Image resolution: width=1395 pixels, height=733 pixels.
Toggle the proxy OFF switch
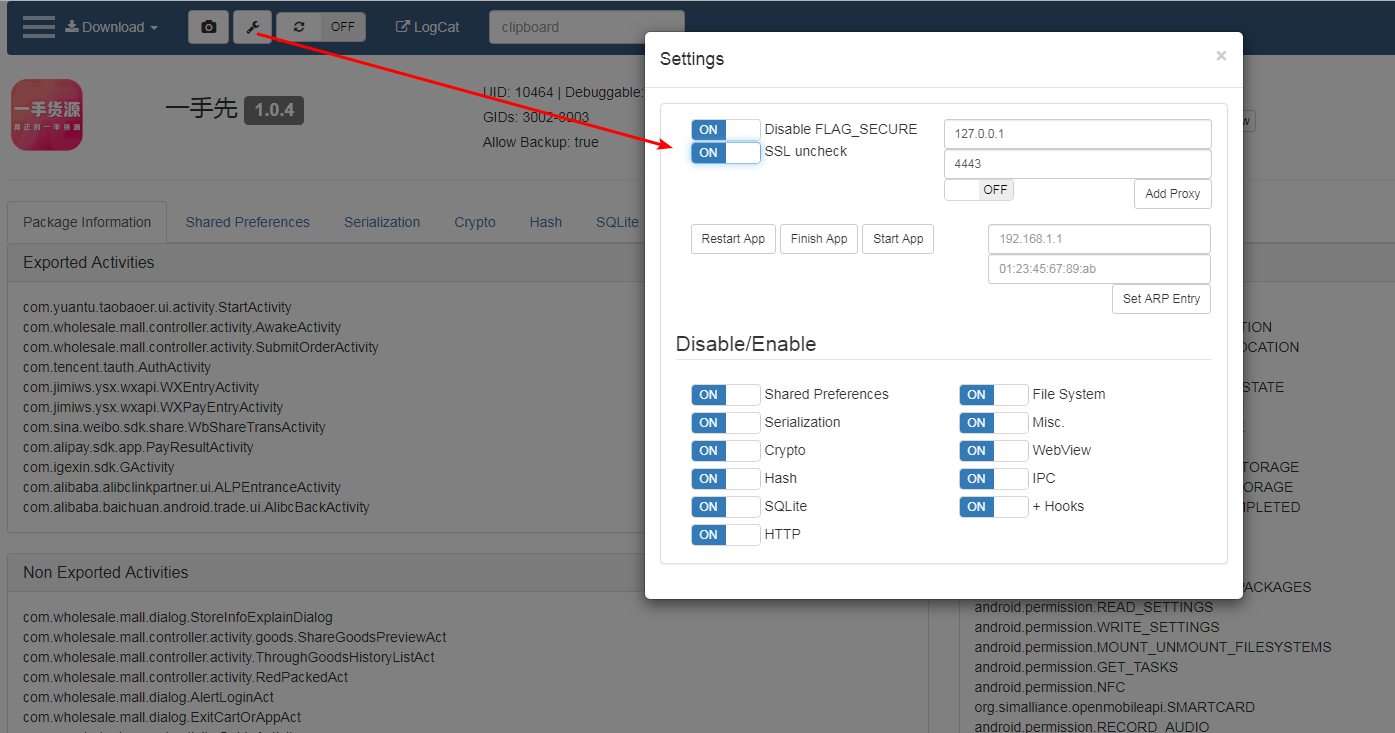click(979, 190)
